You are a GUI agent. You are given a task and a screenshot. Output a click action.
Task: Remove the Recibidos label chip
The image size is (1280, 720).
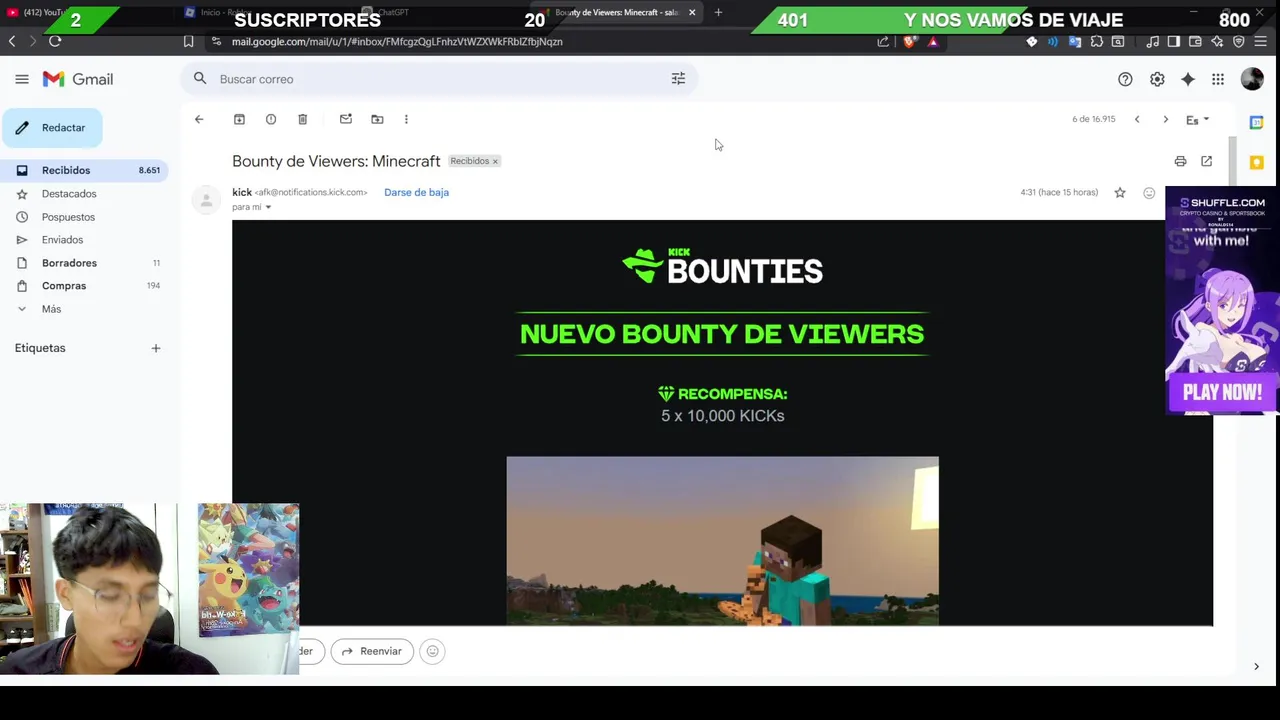tap(495, 161)
